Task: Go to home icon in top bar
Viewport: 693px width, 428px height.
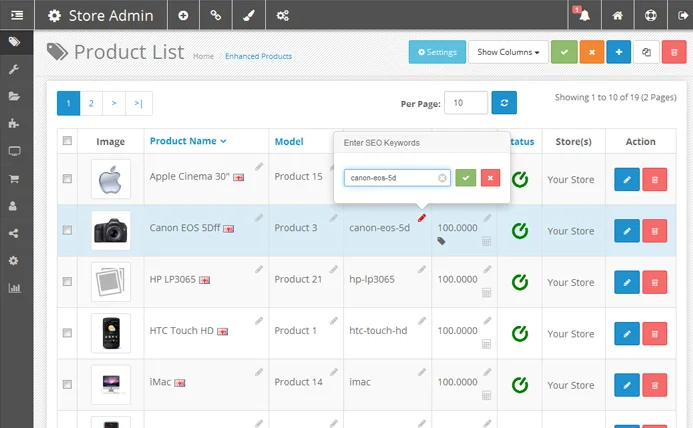Action: [x=617, y=15]
